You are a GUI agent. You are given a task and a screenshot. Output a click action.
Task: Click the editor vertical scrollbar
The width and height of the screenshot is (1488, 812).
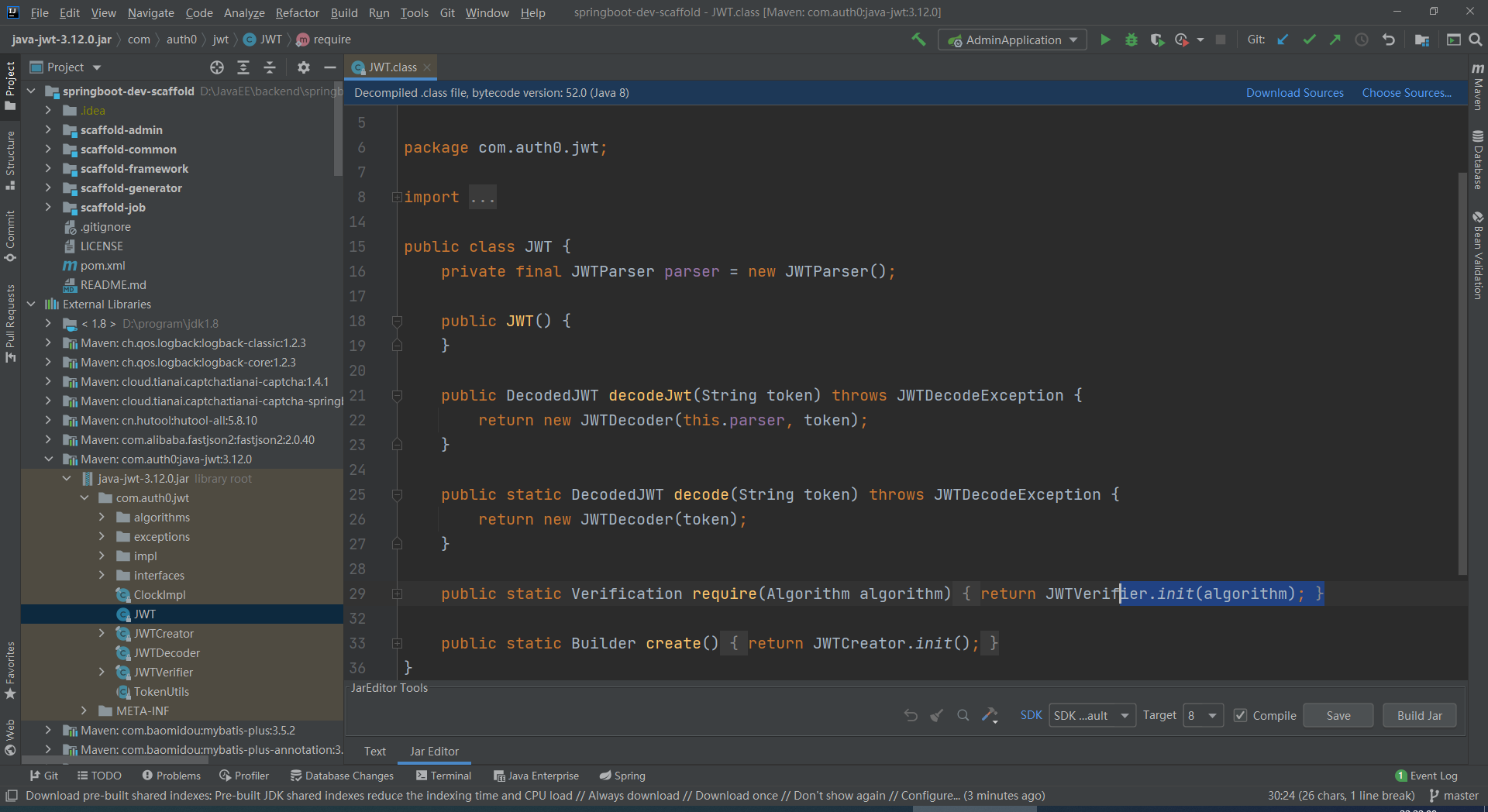[1462, 372]
